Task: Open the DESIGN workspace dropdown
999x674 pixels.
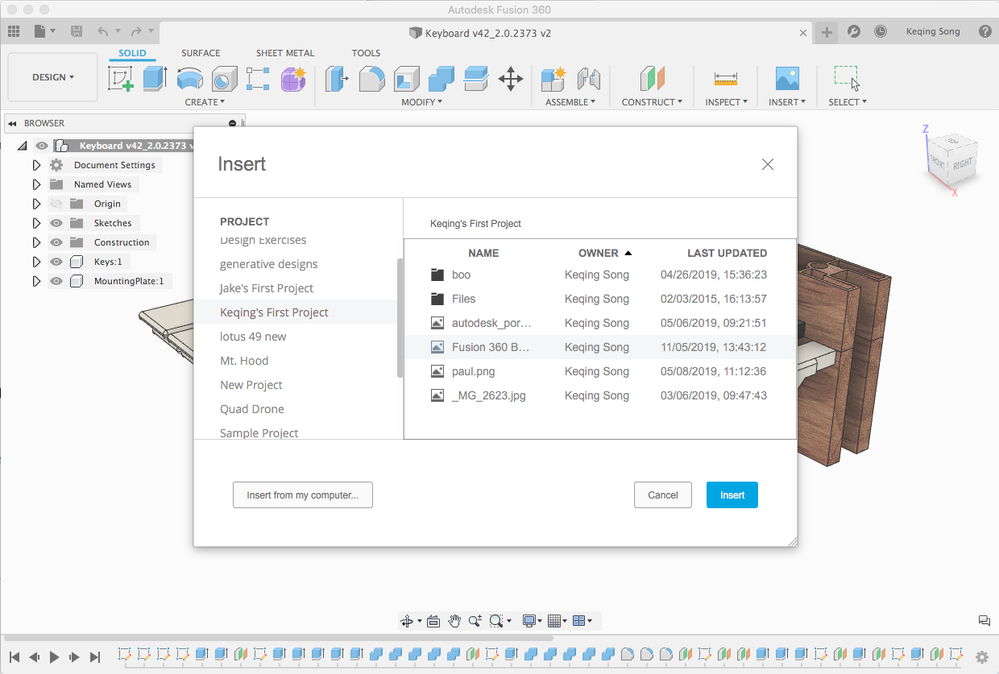Action: 53,77
